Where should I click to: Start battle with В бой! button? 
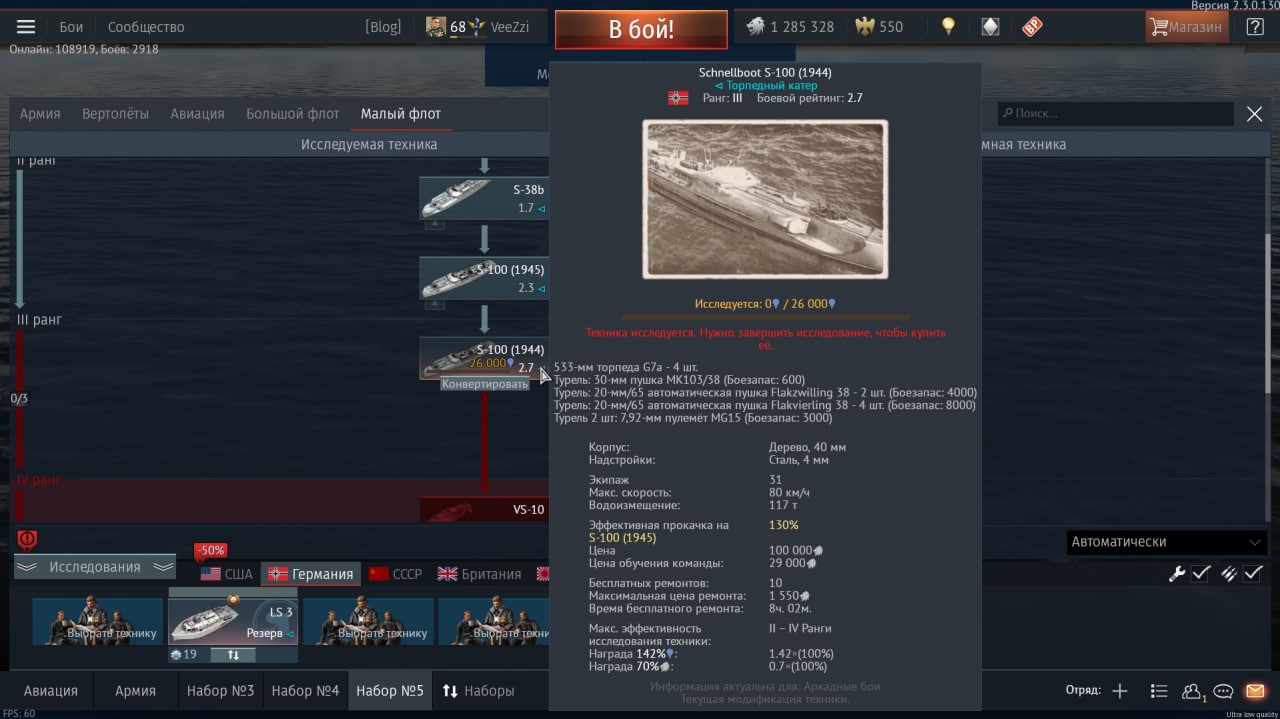[x=641, y=30]
